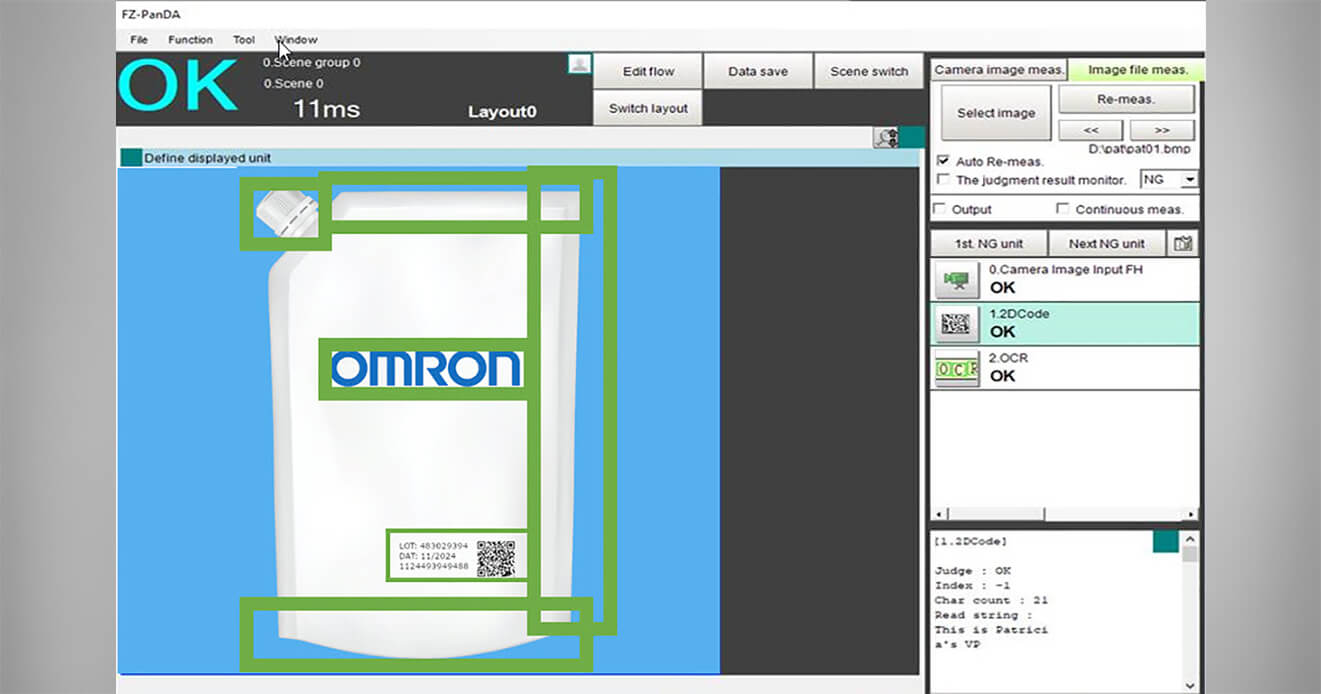Open the Window menu
1321x694 pixels.
click(296, 40)
